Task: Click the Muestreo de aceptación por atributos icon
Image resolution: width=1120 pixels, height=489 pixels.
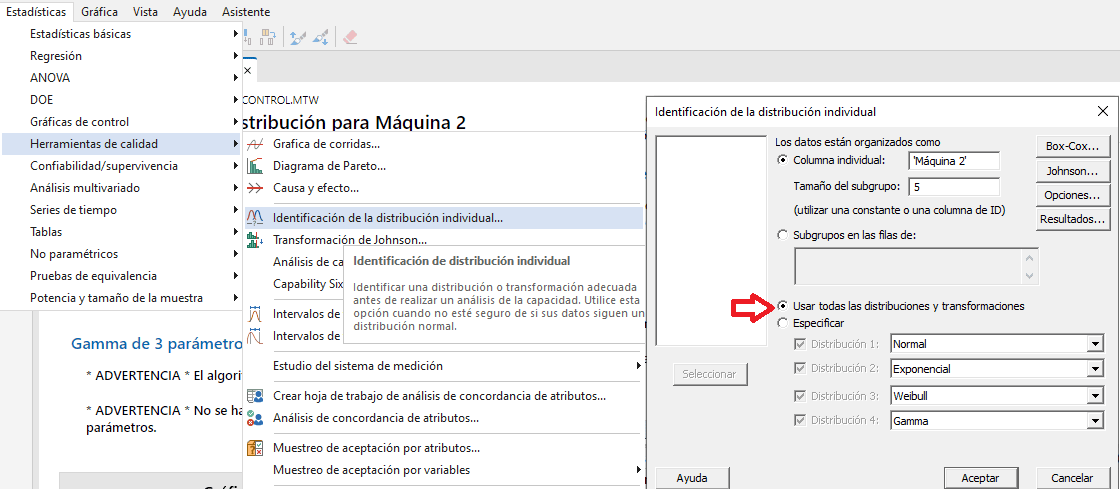Action: pyautogui.click(x=255, y=448)
